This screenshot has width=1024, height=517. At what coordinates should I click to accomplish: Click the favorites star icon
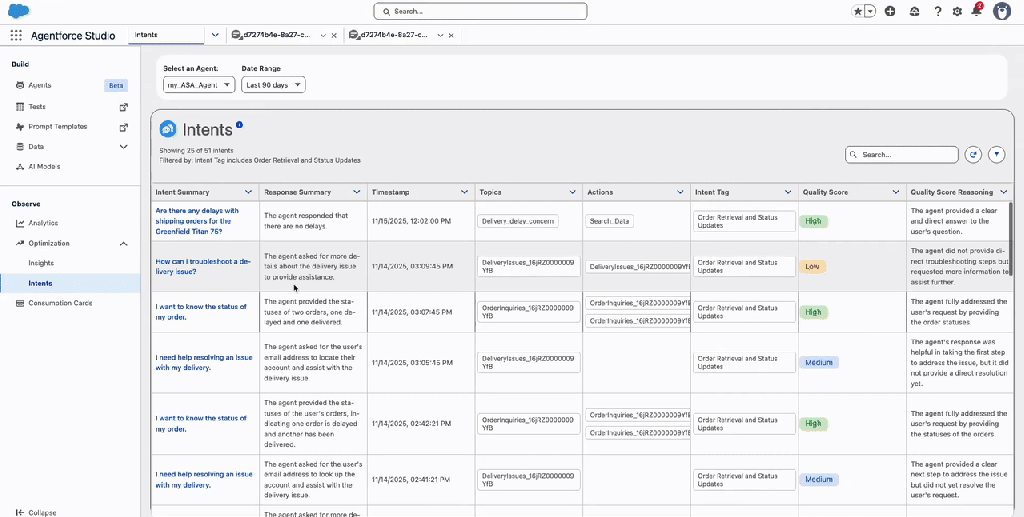tap(858, 11)
